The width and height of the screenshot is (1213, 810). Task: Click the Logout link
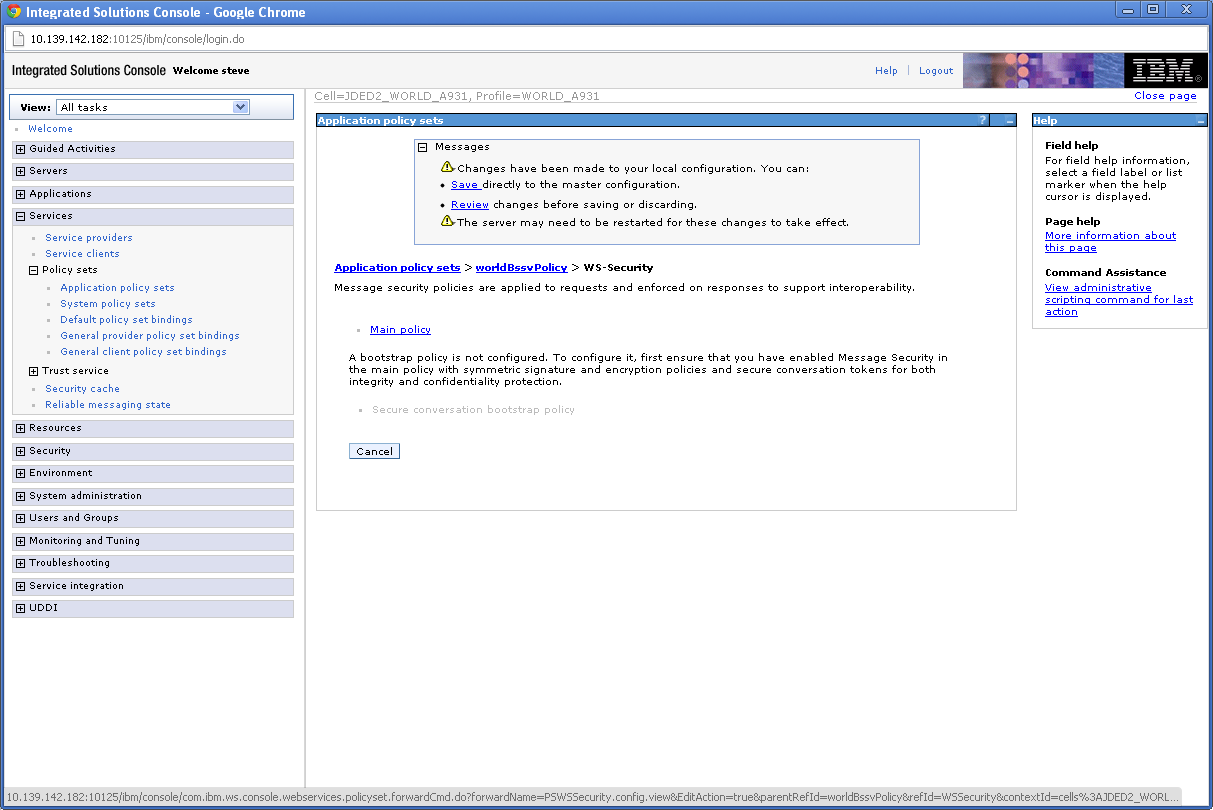(936, 71)
